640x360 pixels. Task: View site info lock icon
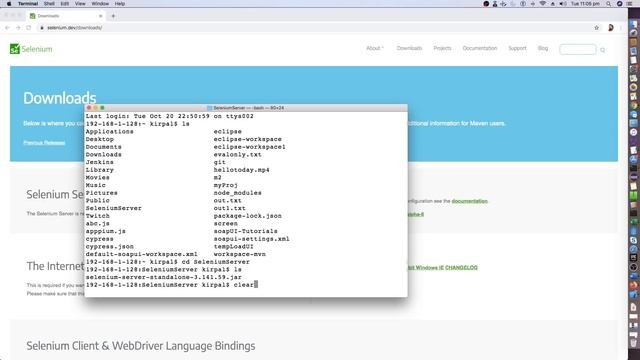pyautogui.click(x=42, y=28)
